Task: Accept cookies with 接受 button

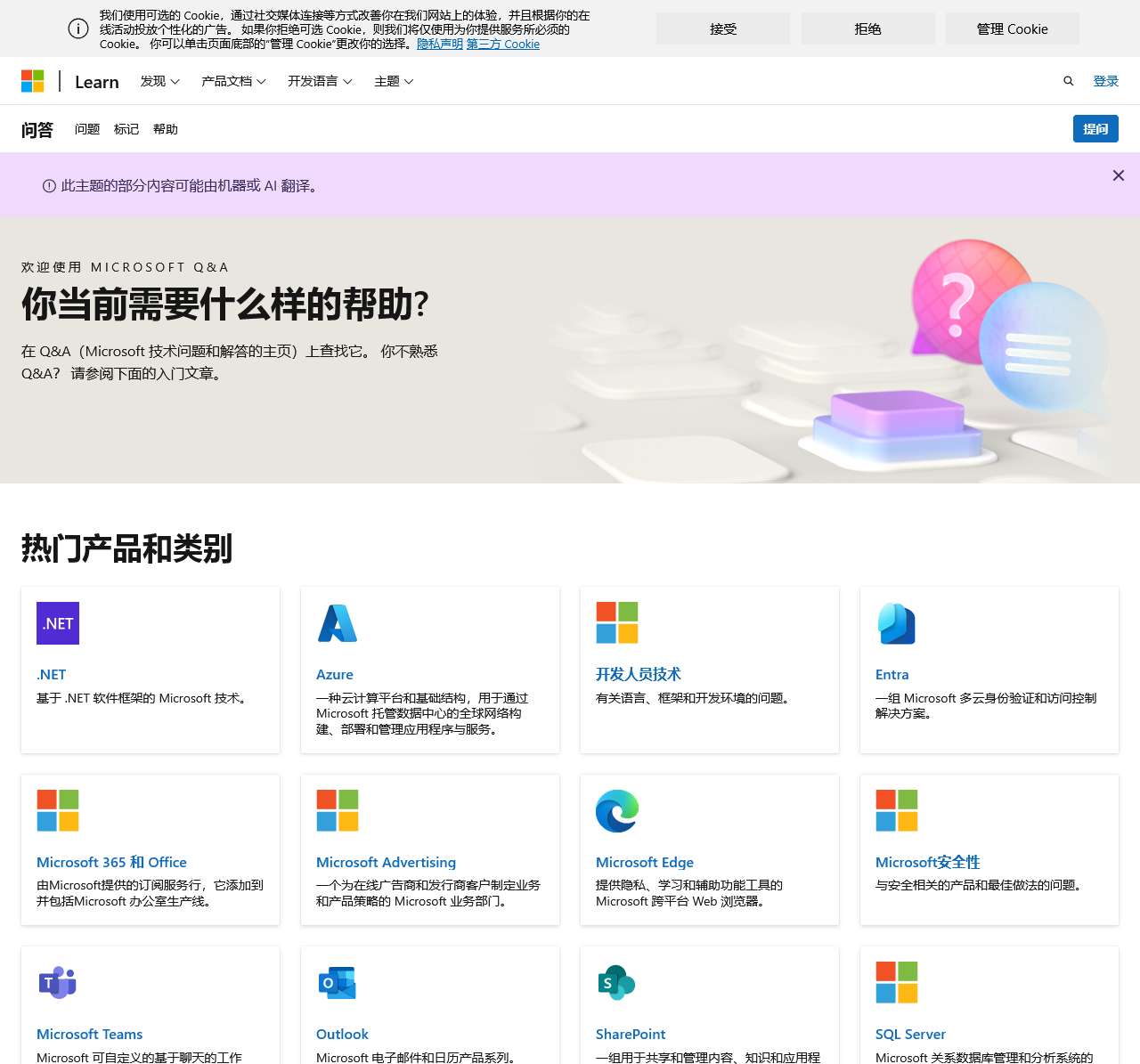Action: (723, 28)
